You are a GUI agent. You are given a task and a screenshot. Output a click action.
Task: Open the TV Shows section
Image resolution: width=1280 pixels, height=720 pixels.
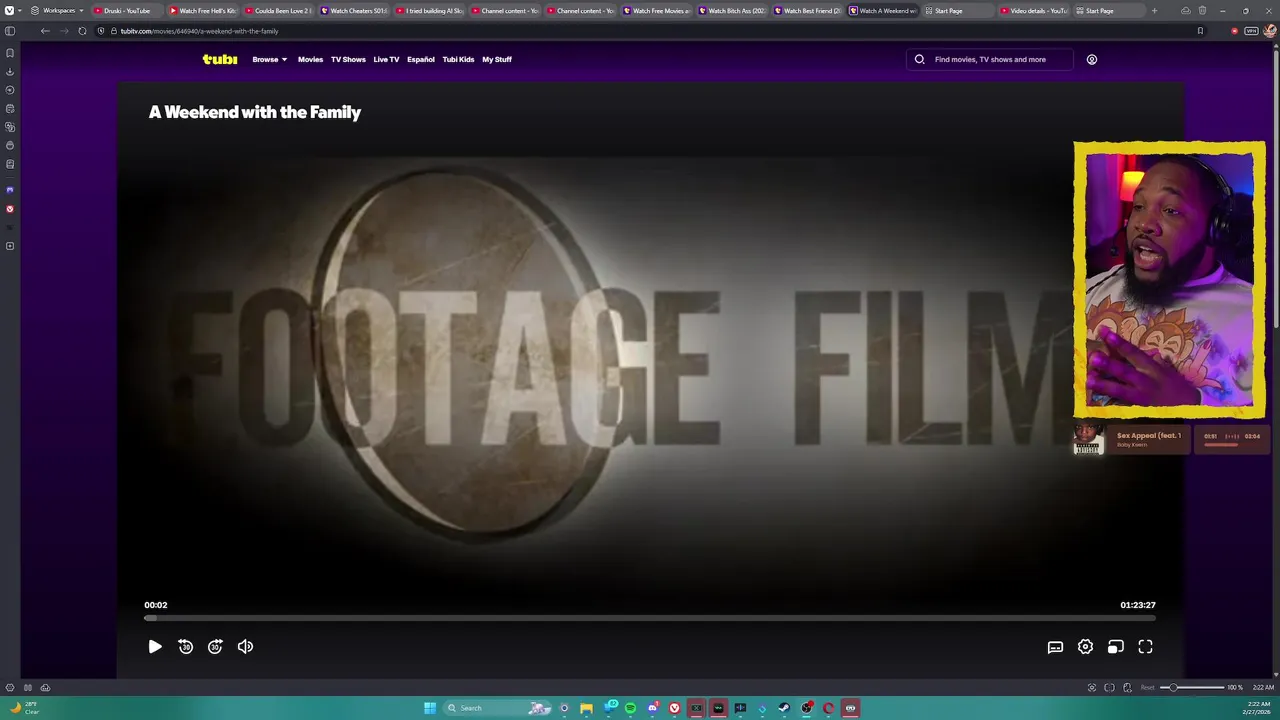348,59
